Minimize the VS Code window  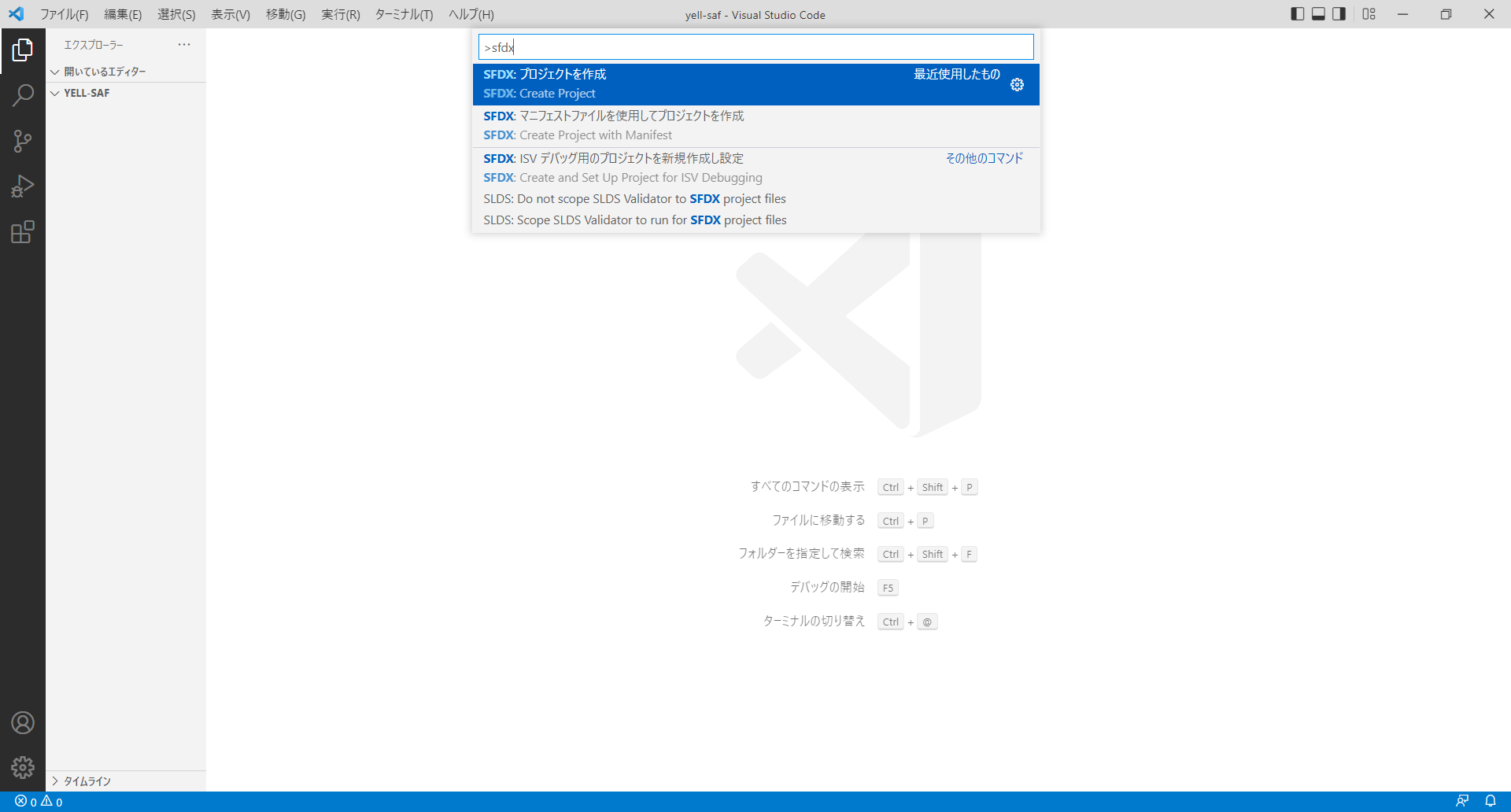click(x=1402, y=14)
